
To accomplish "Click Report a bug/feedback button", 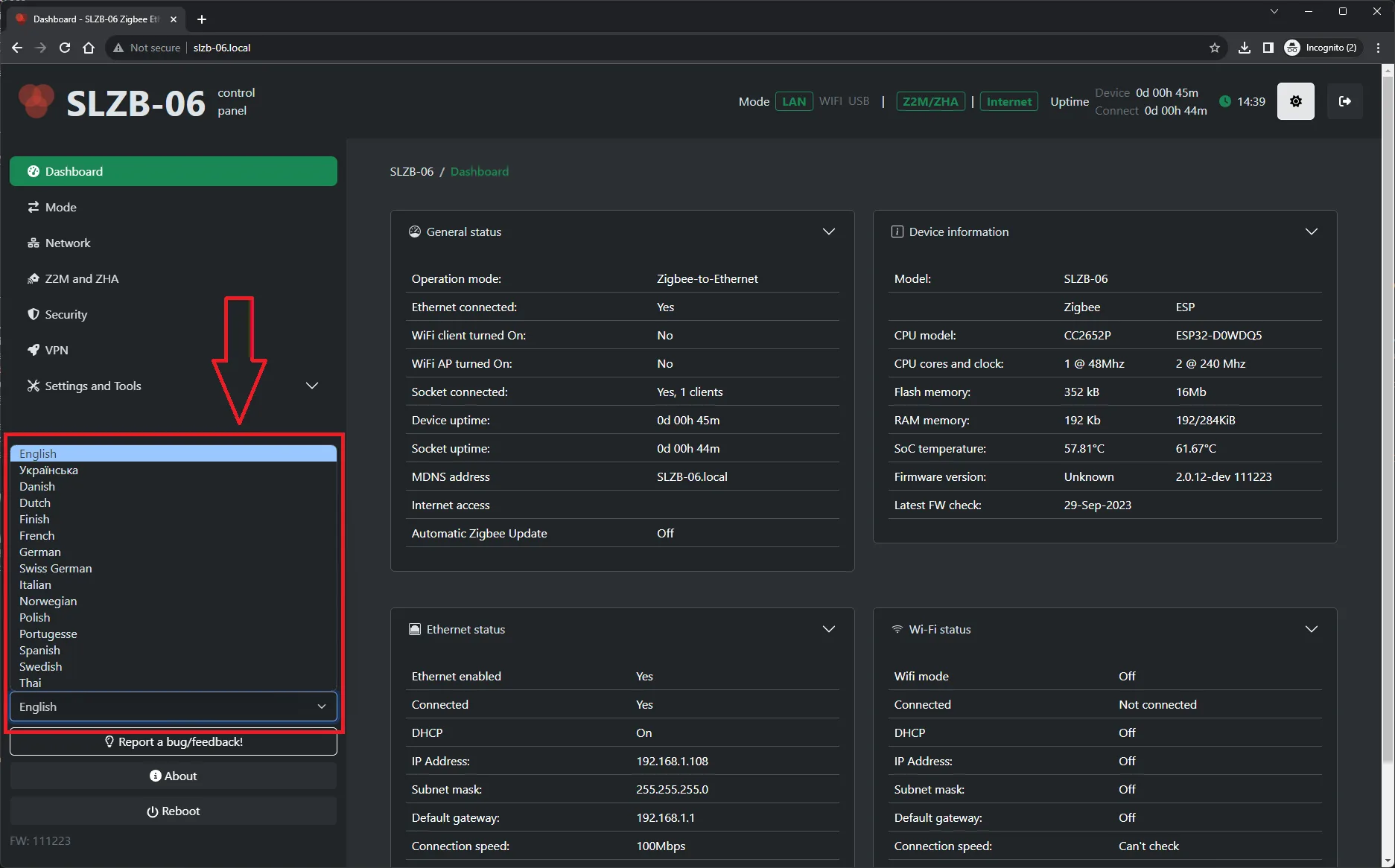I will (x=174, y=741).
